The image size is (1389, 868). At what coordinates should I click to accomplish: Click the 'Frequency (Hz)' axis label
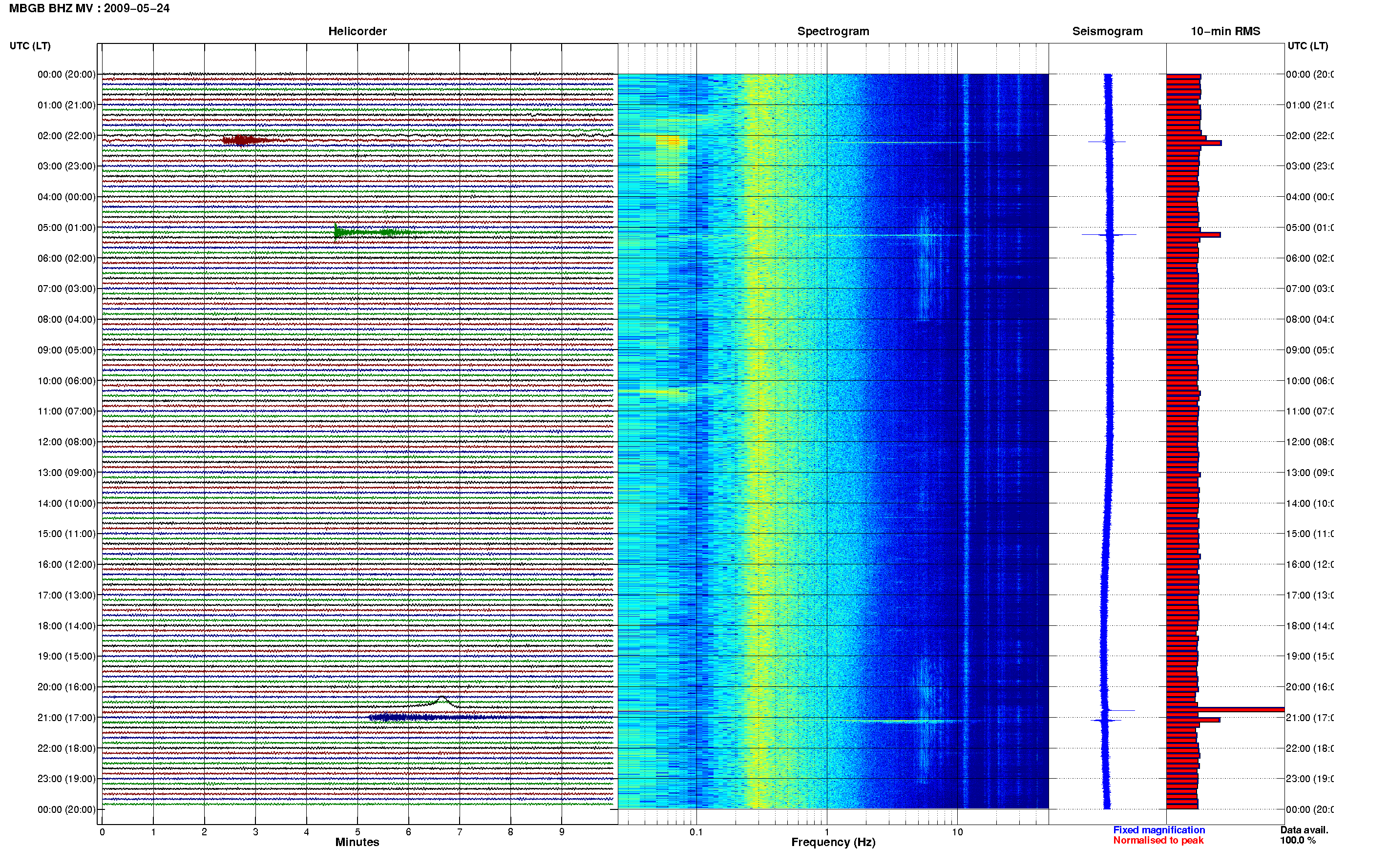[833, 842]
